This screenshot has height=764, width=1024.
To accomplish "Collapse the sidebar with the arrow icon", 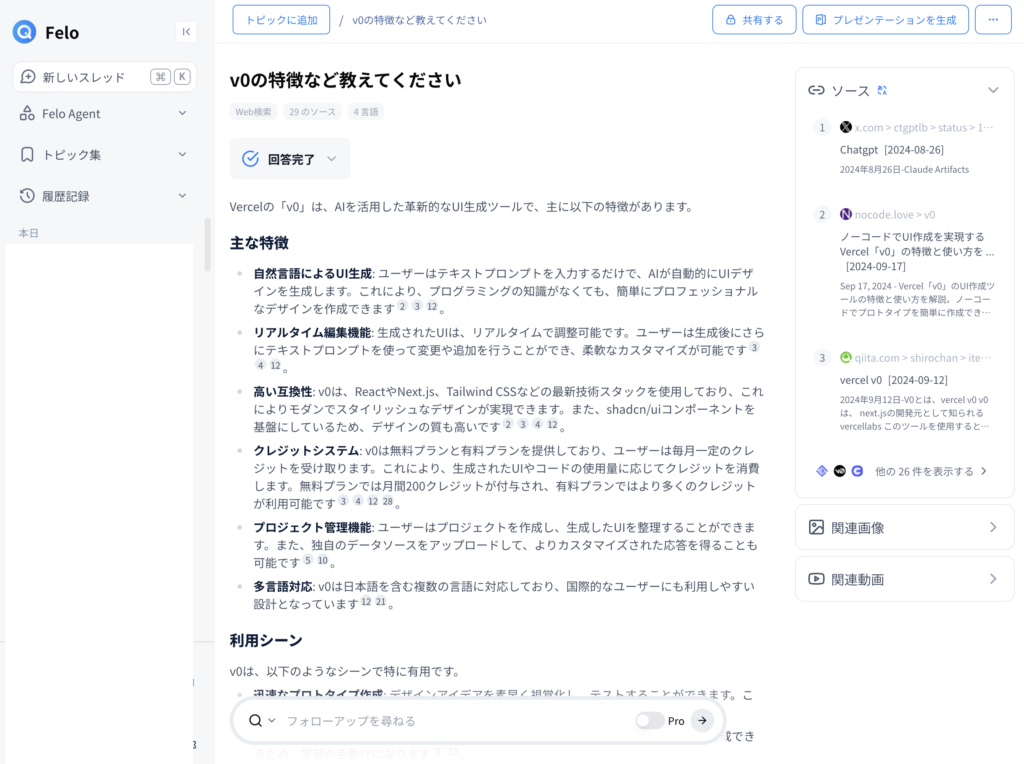I will 186,32.
